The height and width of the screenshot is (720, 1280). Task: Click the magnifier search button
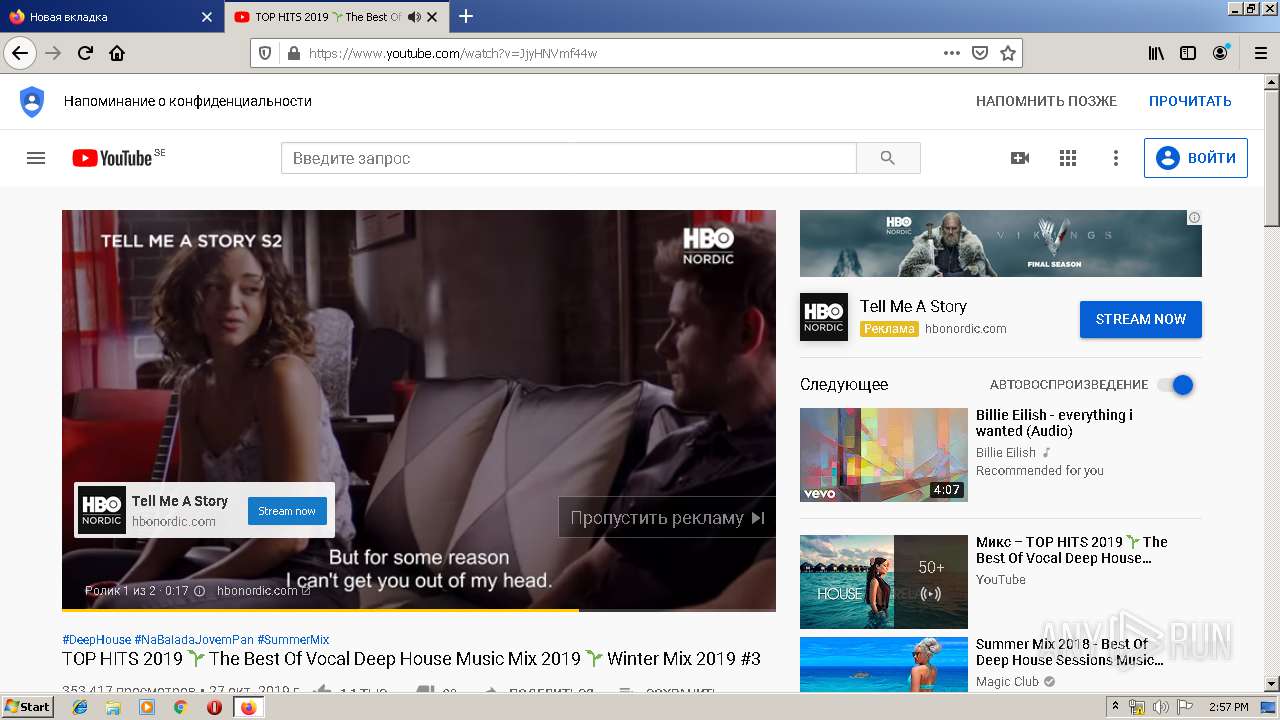coord(888,158)
